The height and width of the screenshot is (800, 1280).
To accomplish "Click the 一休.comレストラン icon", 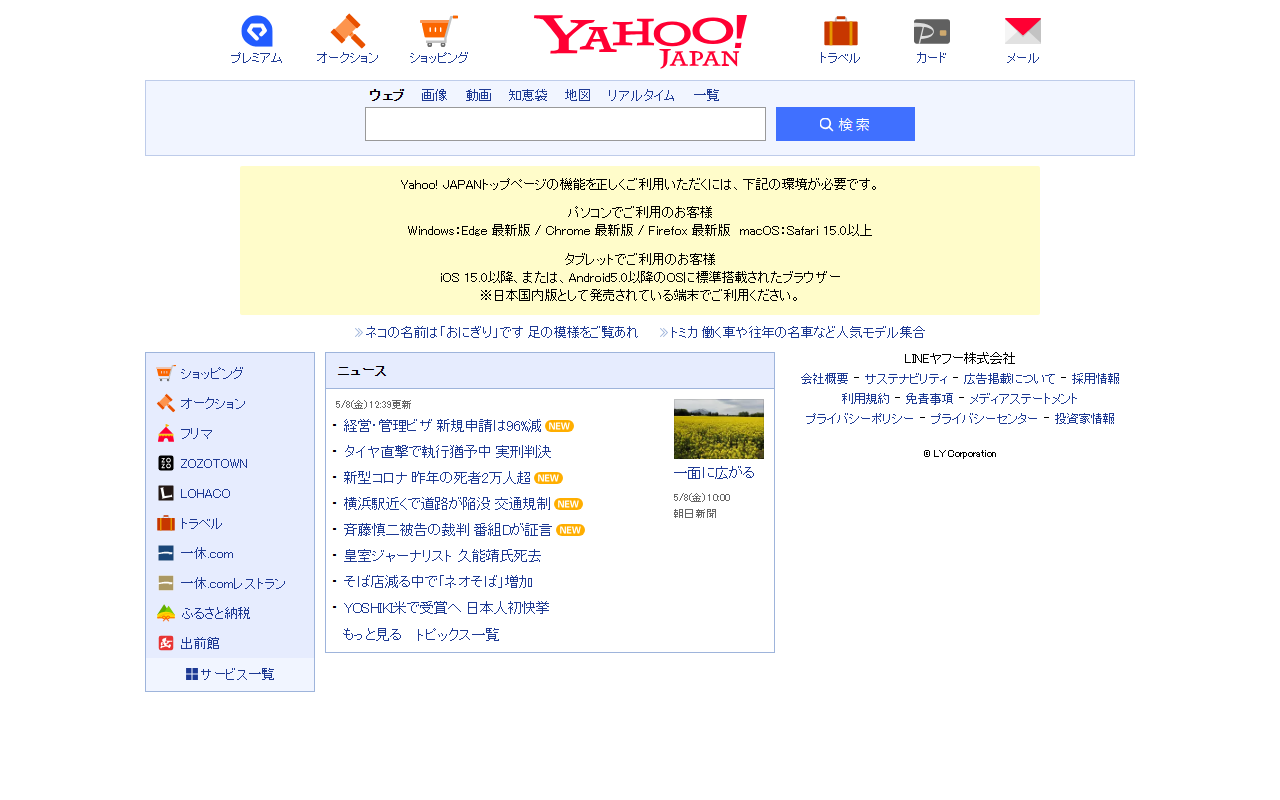I will coord(166,583).
